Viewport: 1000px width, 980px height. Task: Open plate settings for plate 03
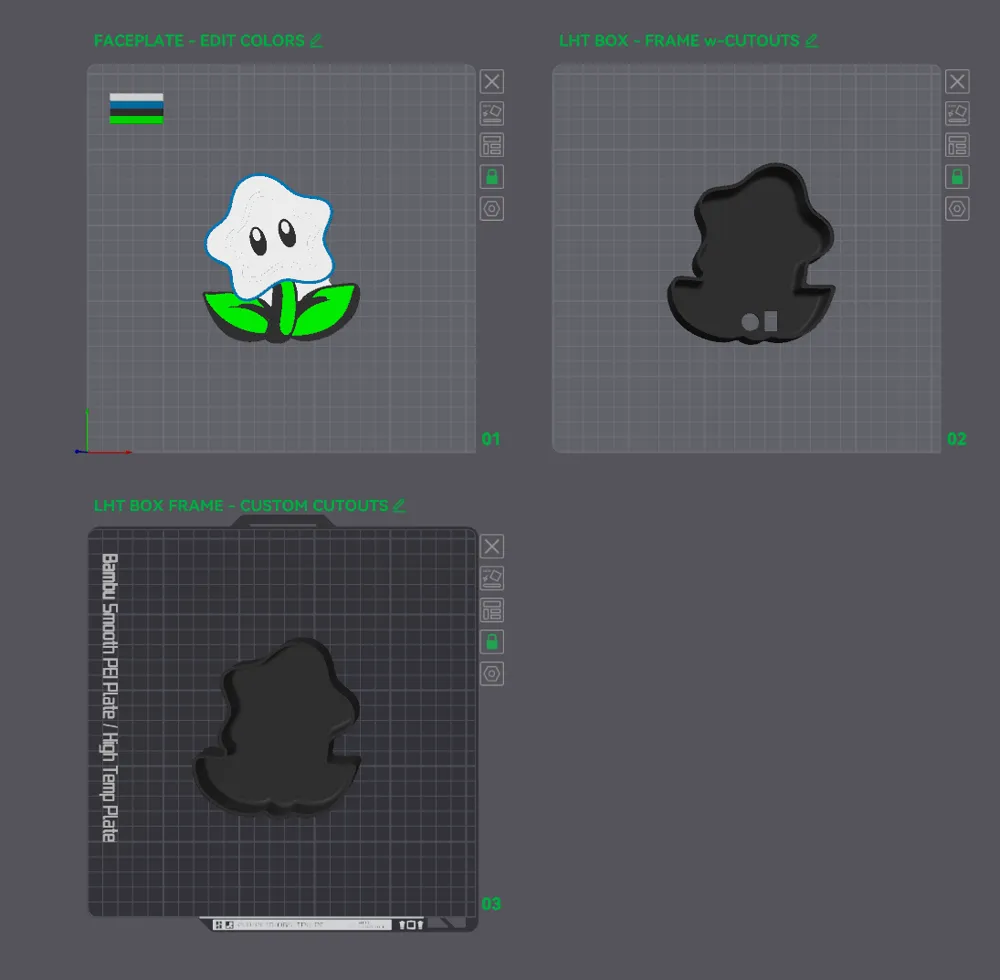pos(492,673)
